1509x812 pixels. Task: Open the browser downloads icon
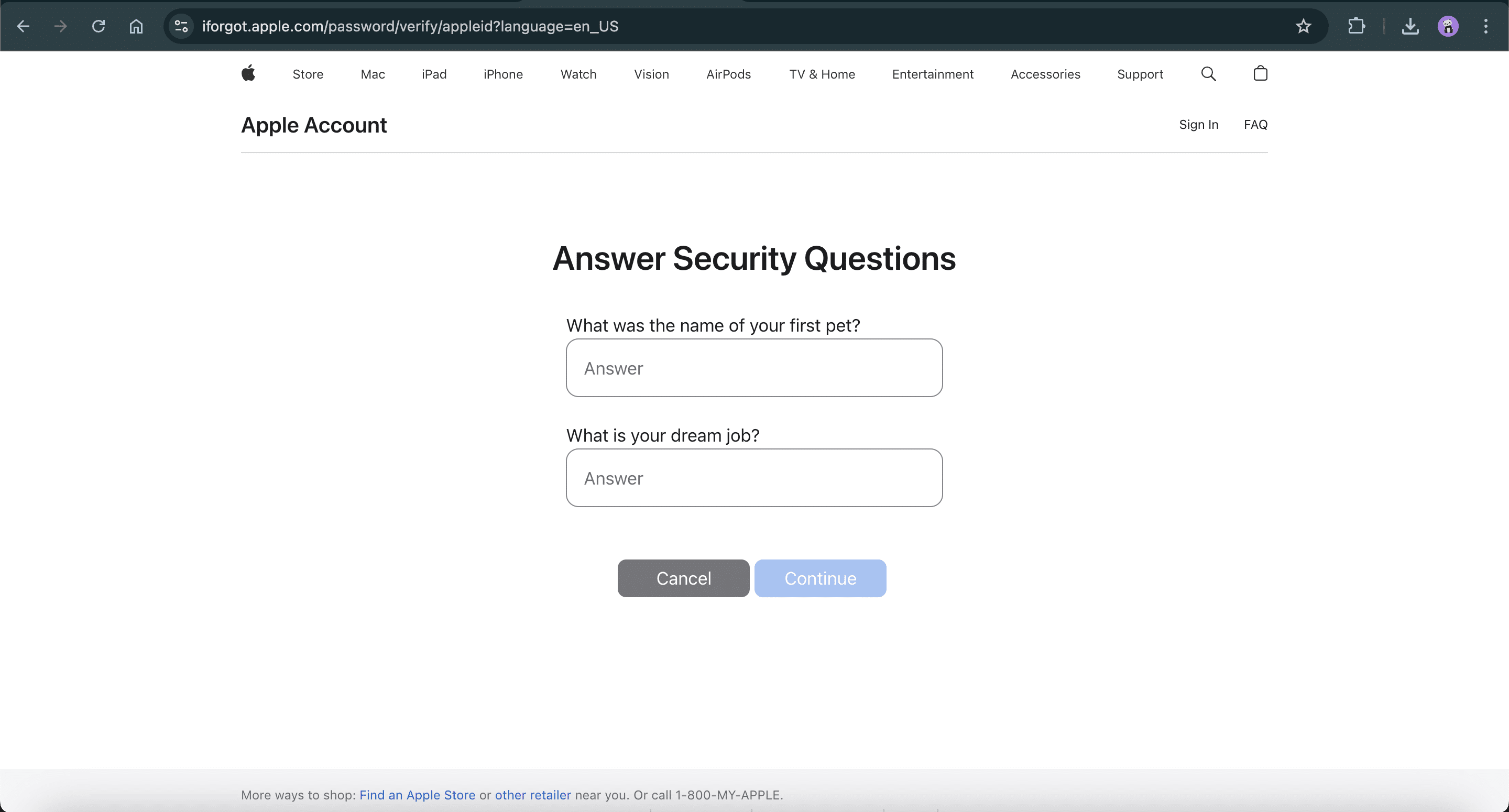pos(1410,26)
